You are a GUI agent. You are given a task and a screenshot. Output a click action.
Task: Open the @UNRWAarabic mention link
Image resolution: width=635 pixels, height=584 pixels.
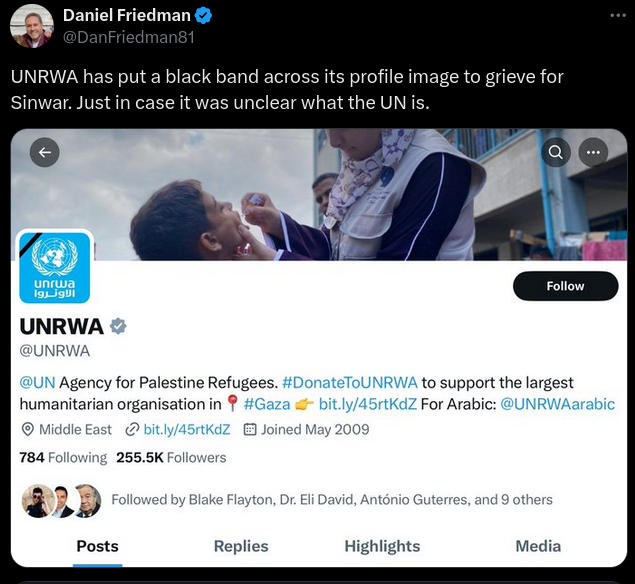point(558,404)
